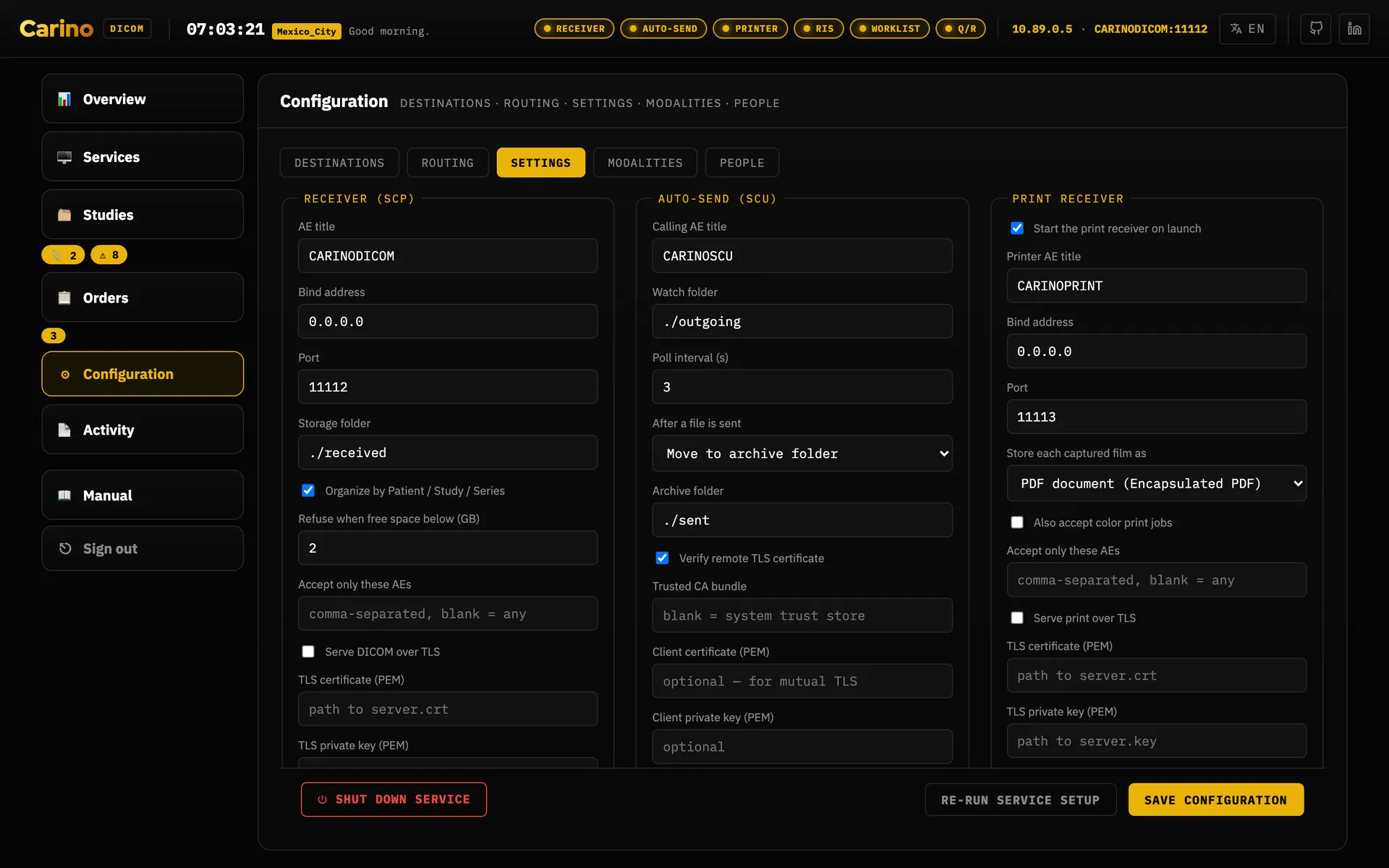Switch to the ROUTING tab
Screen dimensions: 1389x868
click(x=448, y=163)
